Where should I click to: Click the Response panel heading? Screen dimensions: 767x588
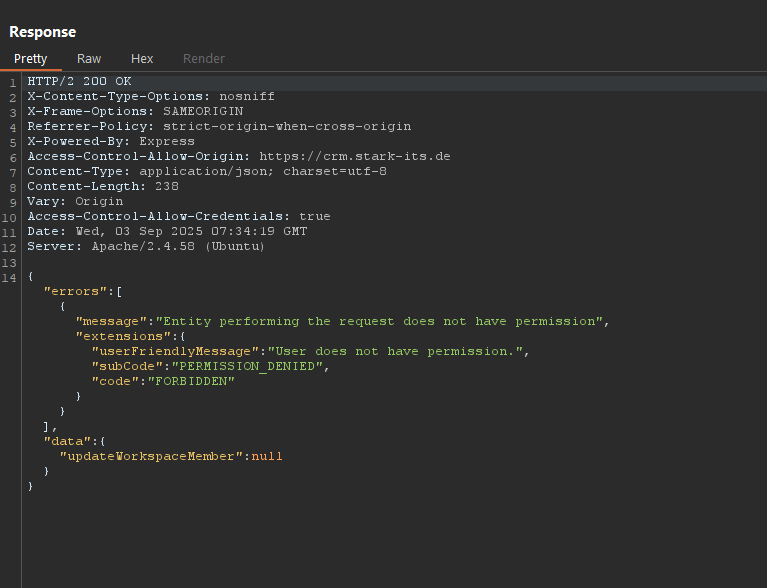43,32
